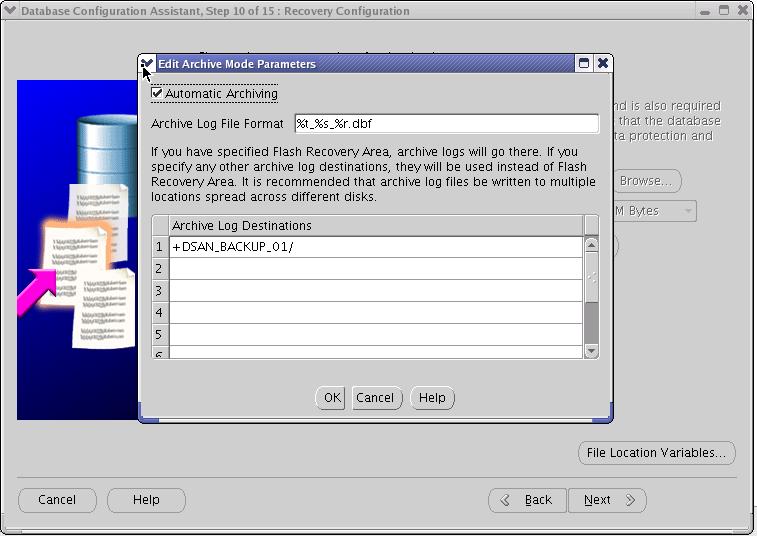This screenshot has height=536, width=757.
Task: Click the Browse... button in main window
Action: pyautogui.click(x=645, y=181)
